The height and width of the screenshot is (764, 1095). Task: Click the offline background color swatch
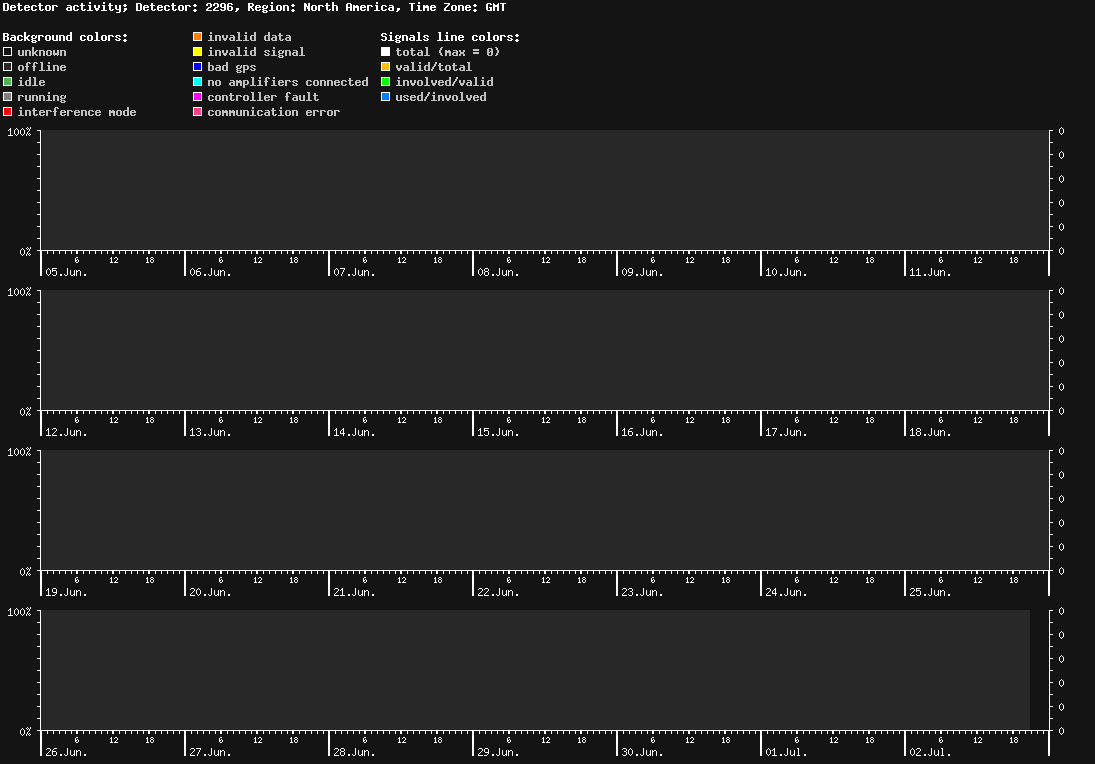point(8,67)
